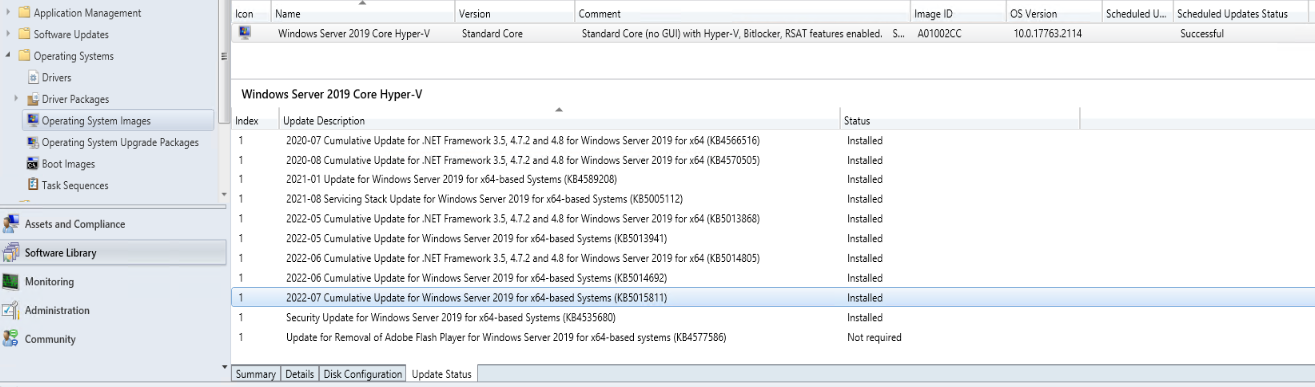Select the KB4566516 .NET update row
Image resolution: width=1315 pixels, height=387 pixels.
[x=772, y=140]
